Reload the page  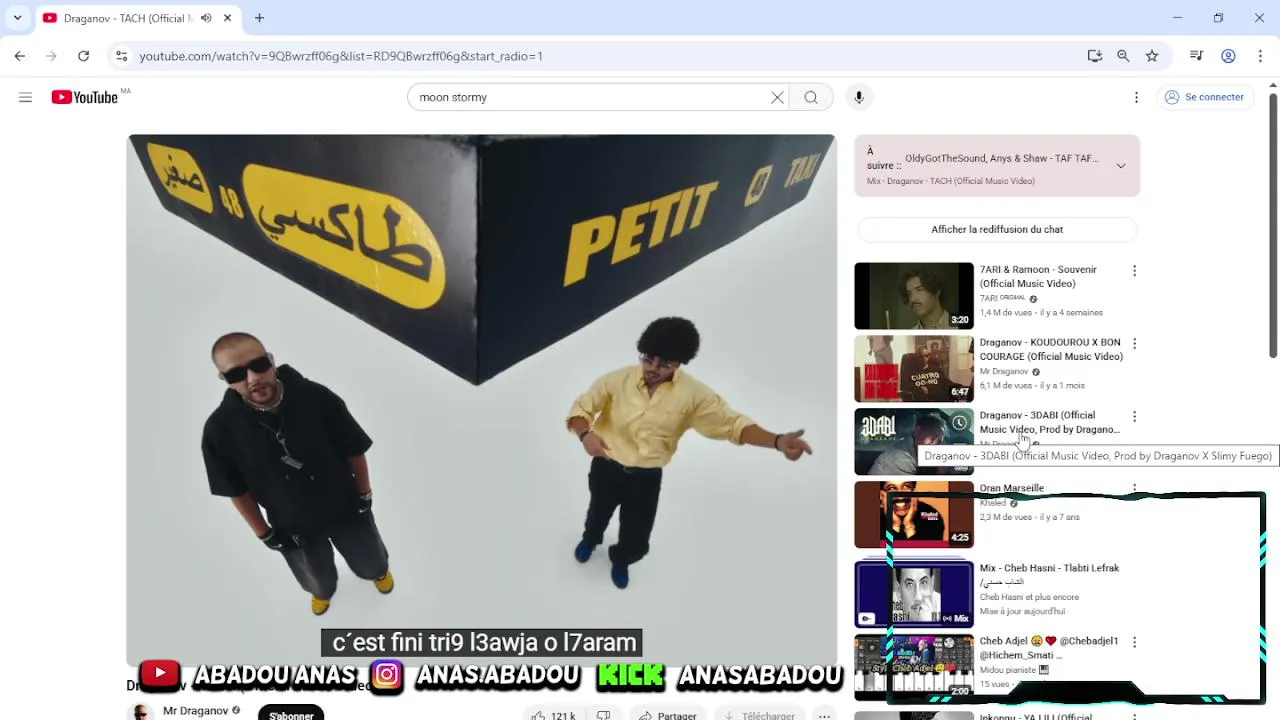click(84, 56)
